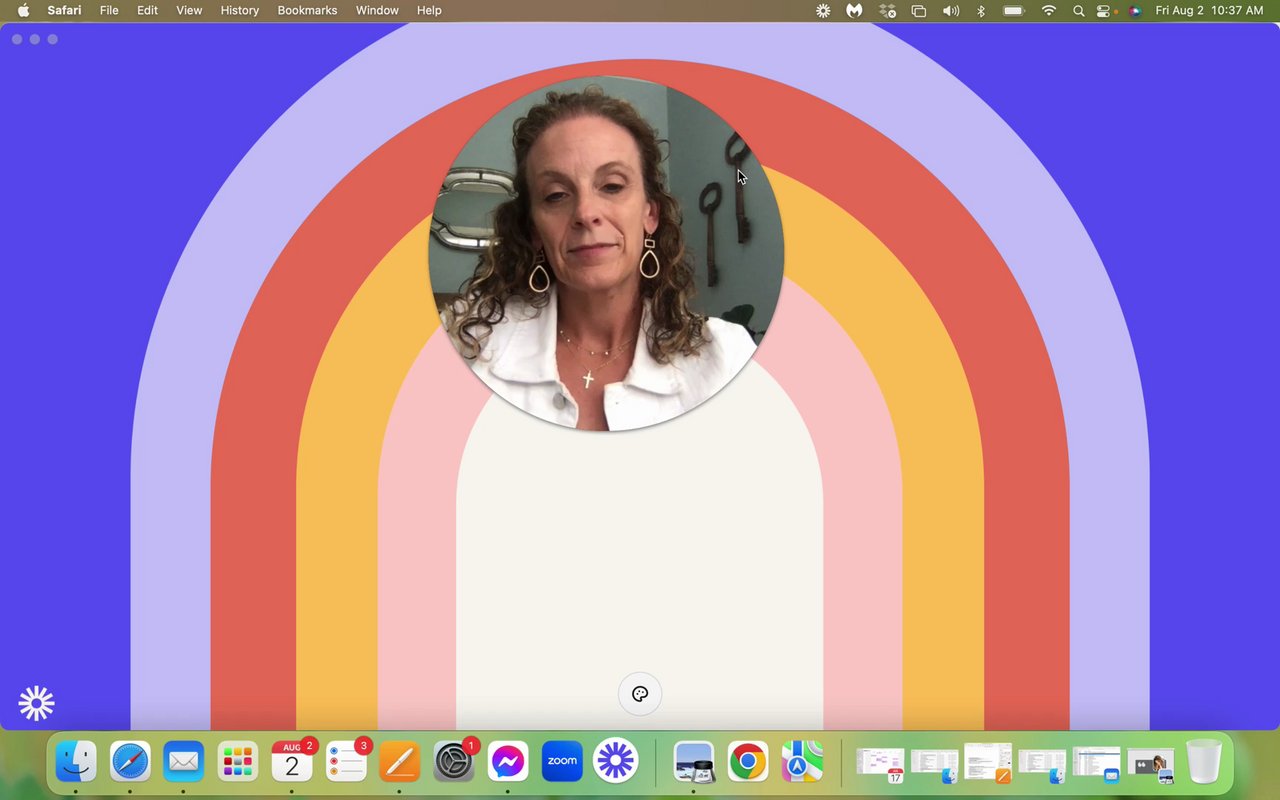Open the Stage Manager windows icon in menu bar
Screen dimensions: 1280x800
point(919,10)
